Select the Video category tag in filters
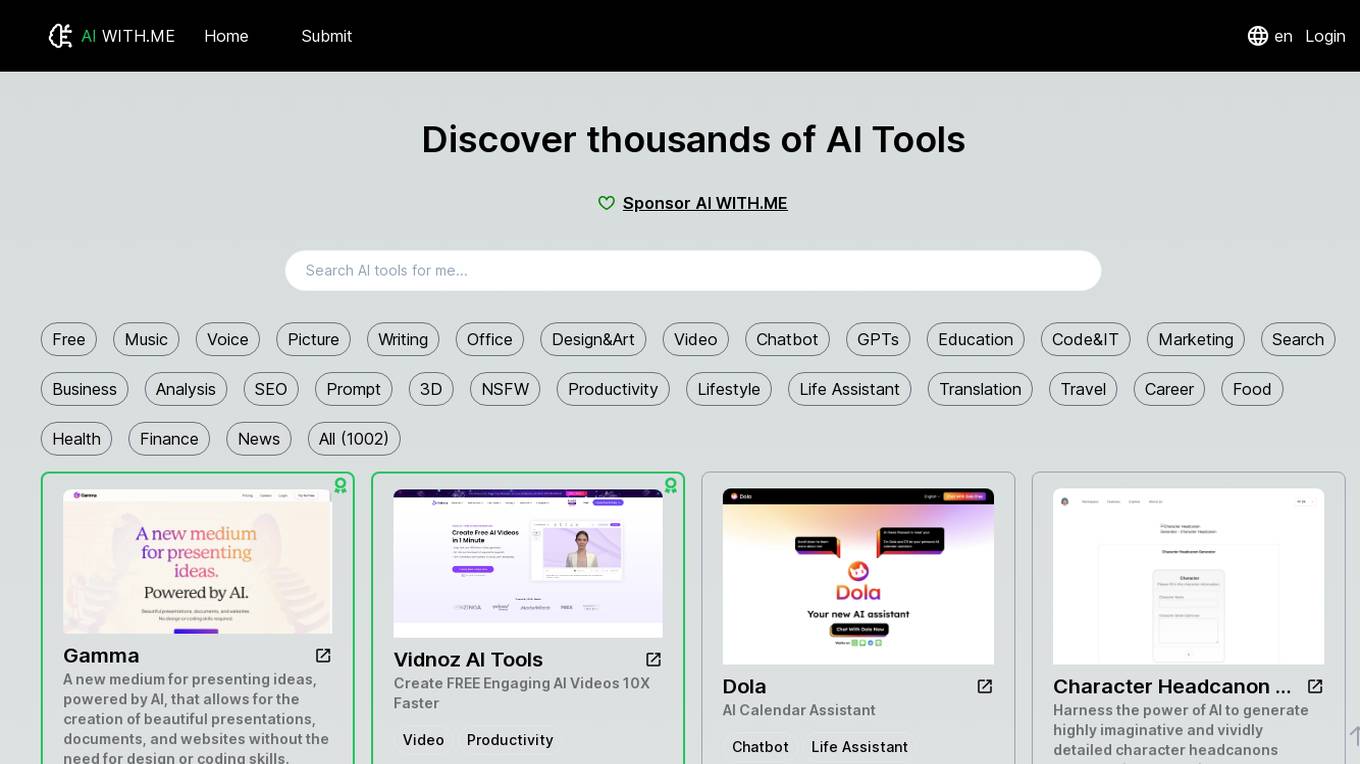 pyautogui.click(x=696, y=339)
